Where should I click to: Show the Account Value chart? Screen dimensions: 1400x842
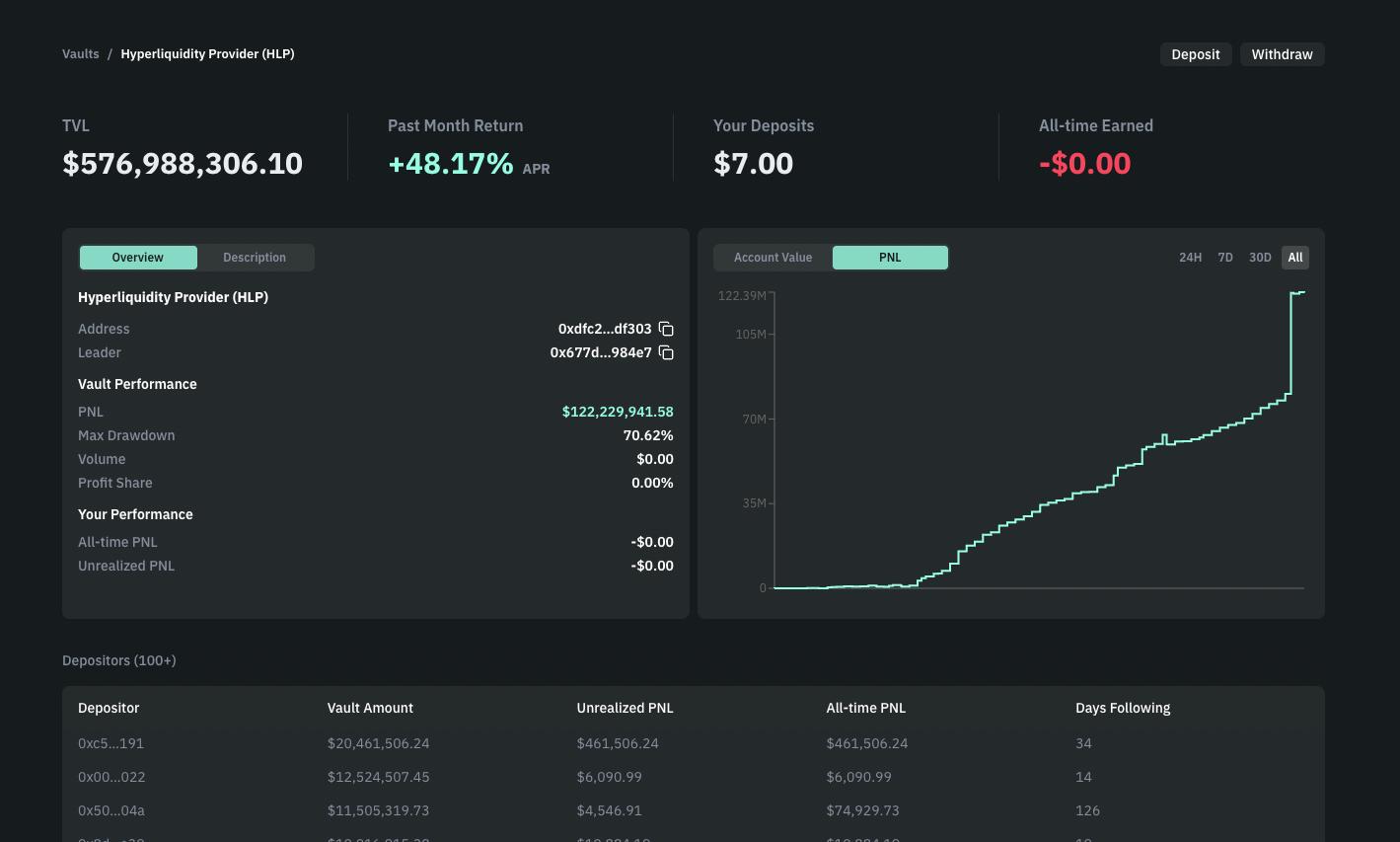(774, 258)
